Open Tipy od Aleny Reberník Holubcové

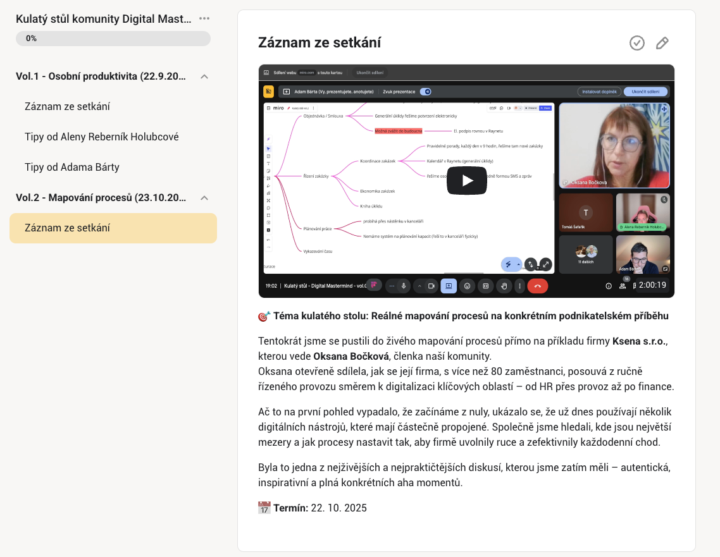101,137
